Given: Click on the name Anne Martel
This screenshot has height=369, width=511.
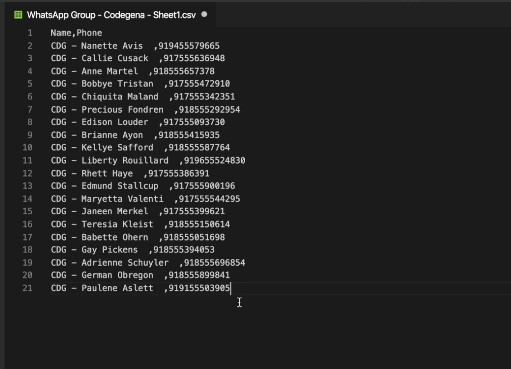Looking at the screenshot, I should 109,71.
